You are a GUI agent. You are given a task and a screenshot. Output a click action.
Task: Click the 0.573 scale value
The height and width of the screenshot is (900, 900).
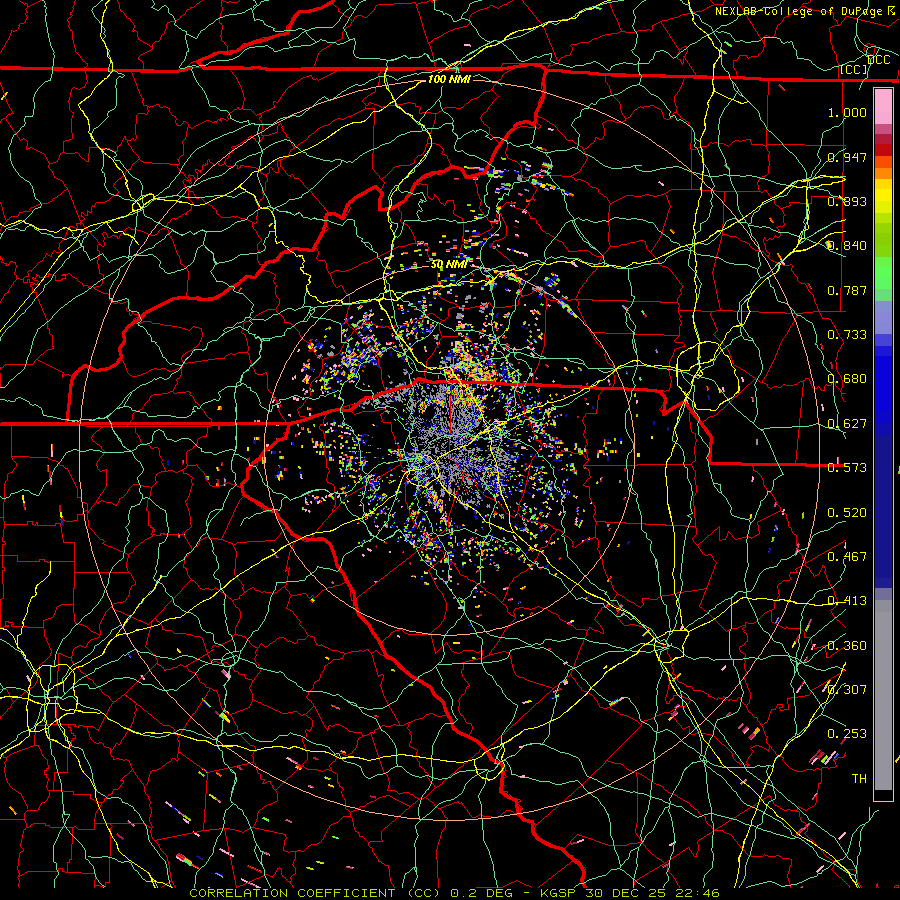(x=847, y=467)
